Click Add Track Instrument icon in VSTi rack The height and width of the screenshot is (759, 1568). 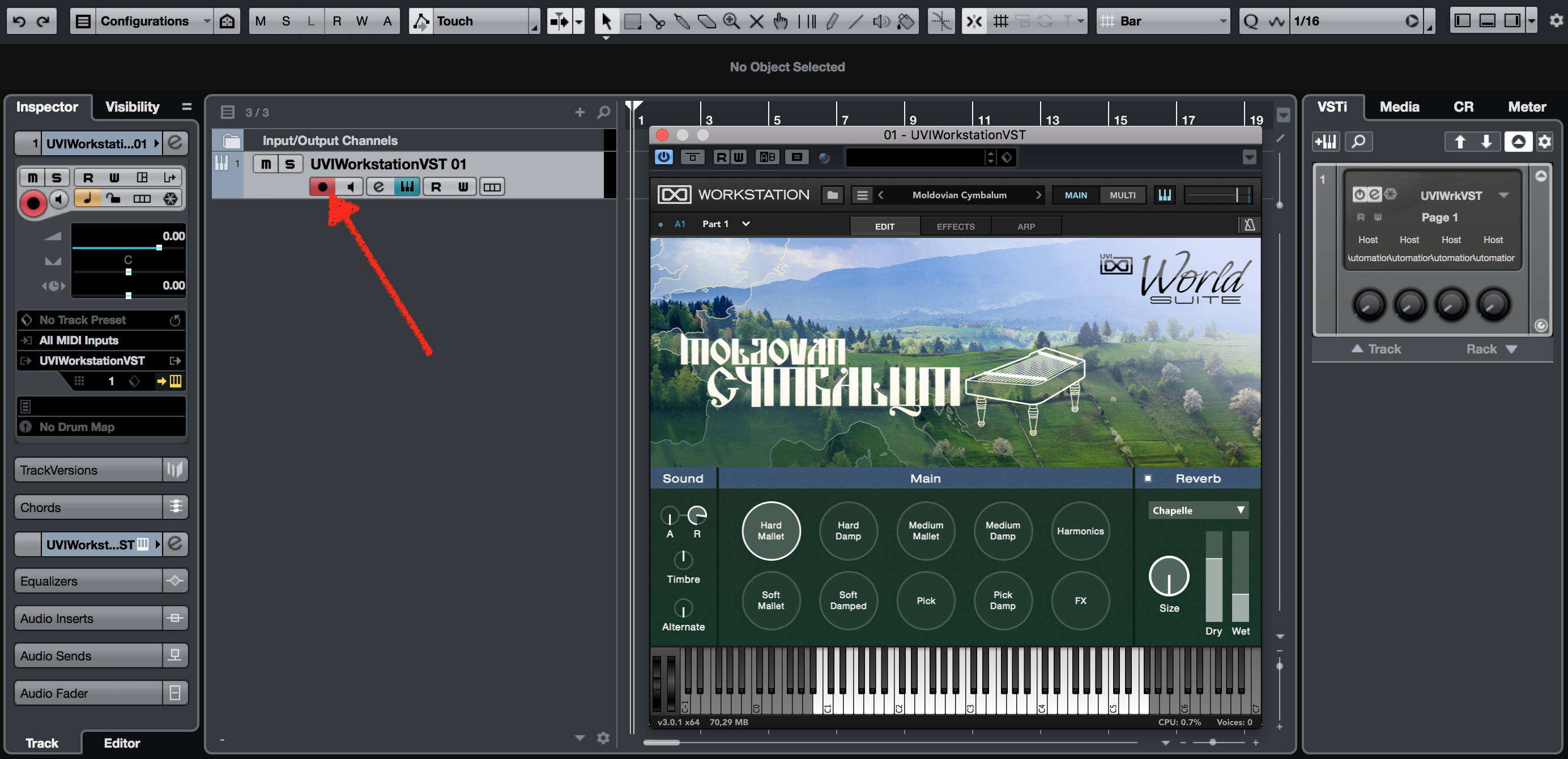[1326, 142]
